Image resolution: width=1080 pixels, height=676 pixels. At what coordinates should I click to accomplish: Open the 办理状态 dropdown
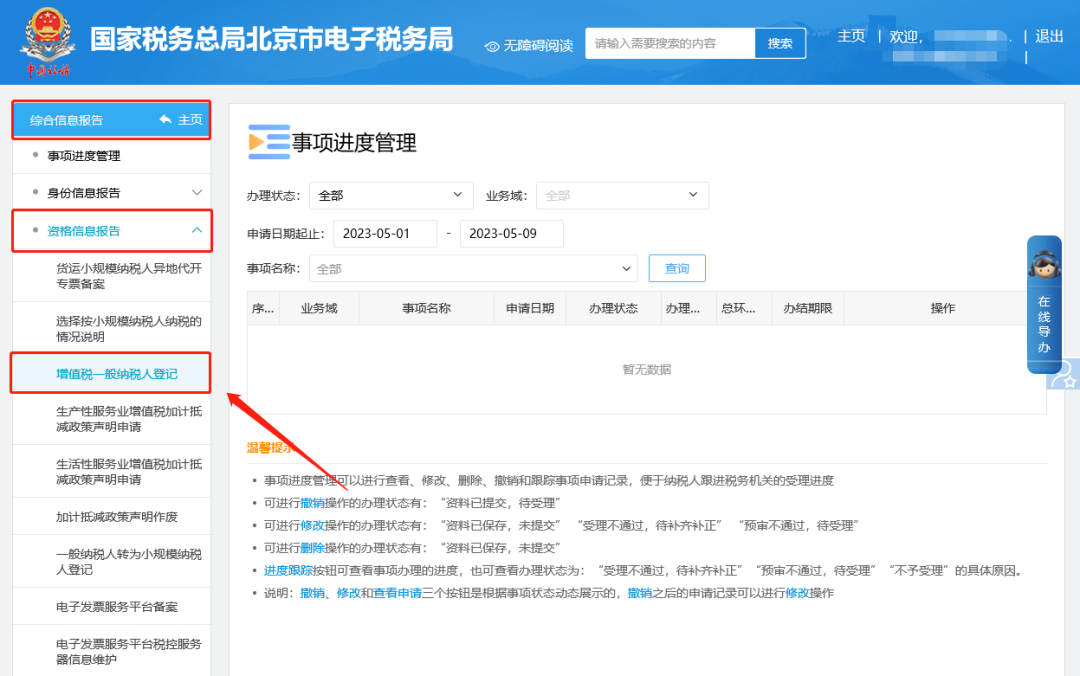pos(391,196)
